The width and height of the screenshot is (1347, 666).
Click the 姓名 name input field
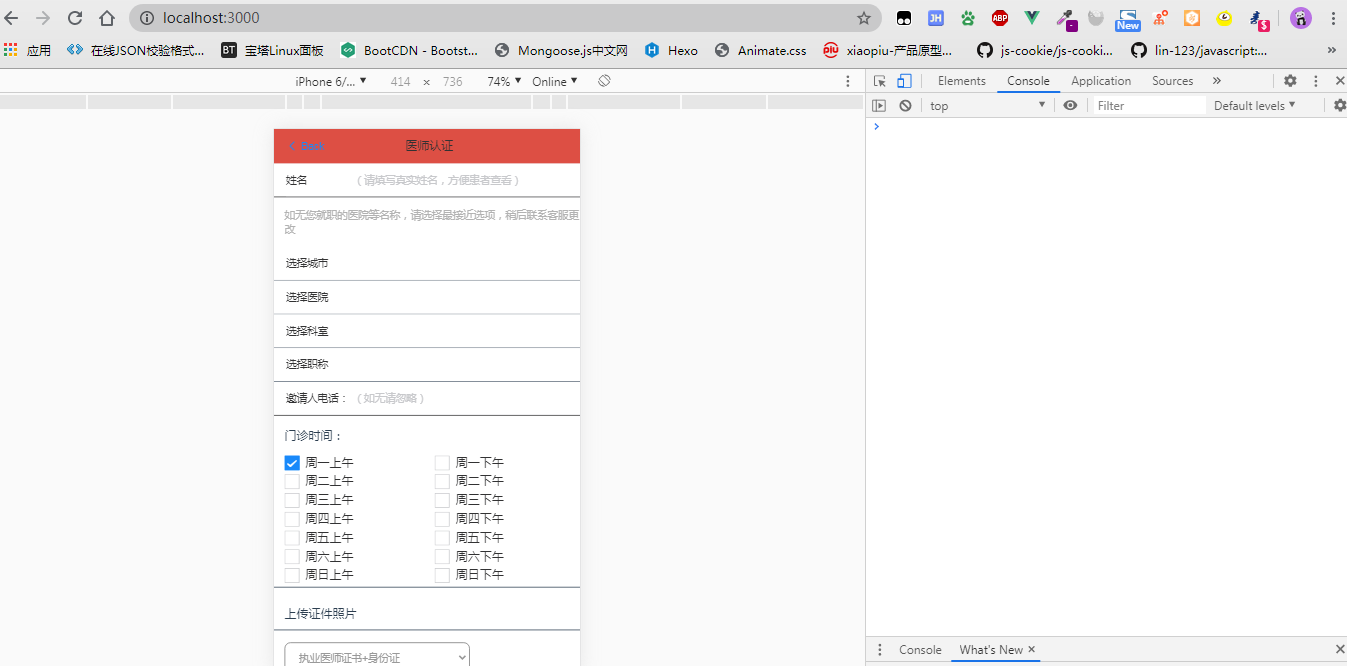pyautogui.click(x=465, y=180)
